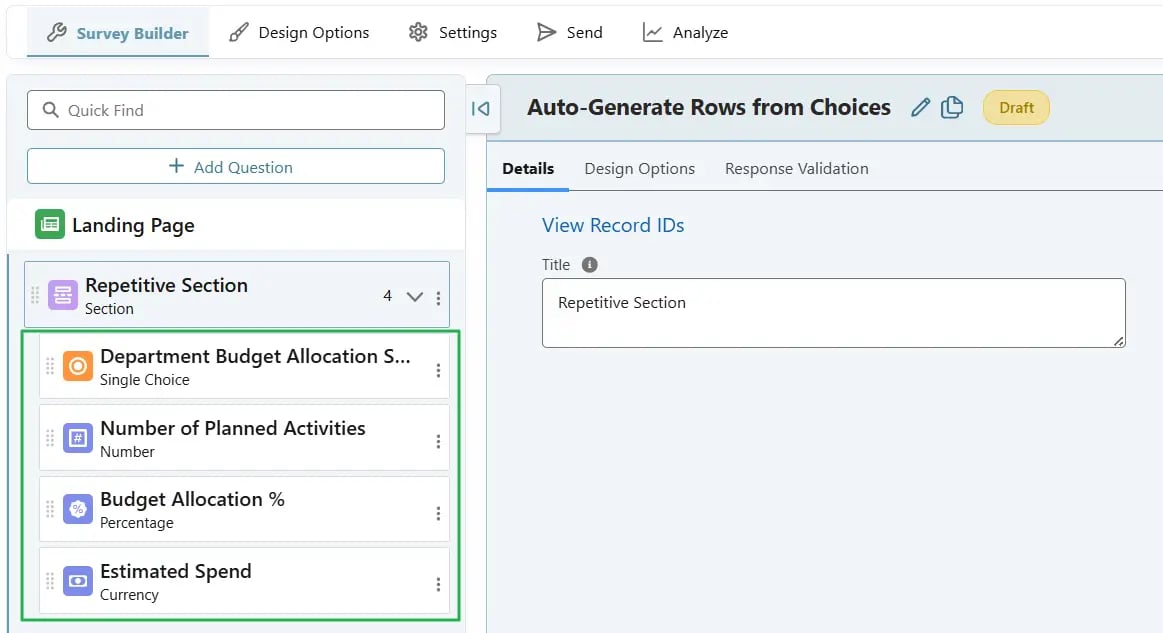Image resolution: width=1163 pixels, height=633 pixels.
Task: Click Estimated Spend drag handle
Action: [x=50, y=581]
